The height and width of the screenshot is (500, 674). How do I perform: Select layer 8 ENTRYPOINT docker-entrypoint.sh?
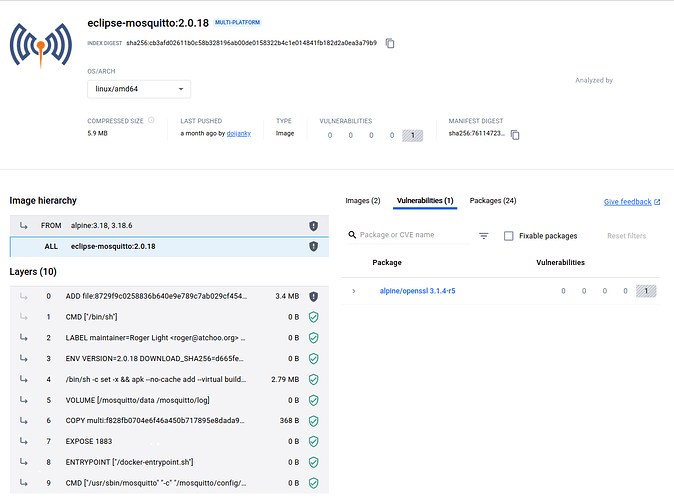pyautogui.click(x=130, y=462)
